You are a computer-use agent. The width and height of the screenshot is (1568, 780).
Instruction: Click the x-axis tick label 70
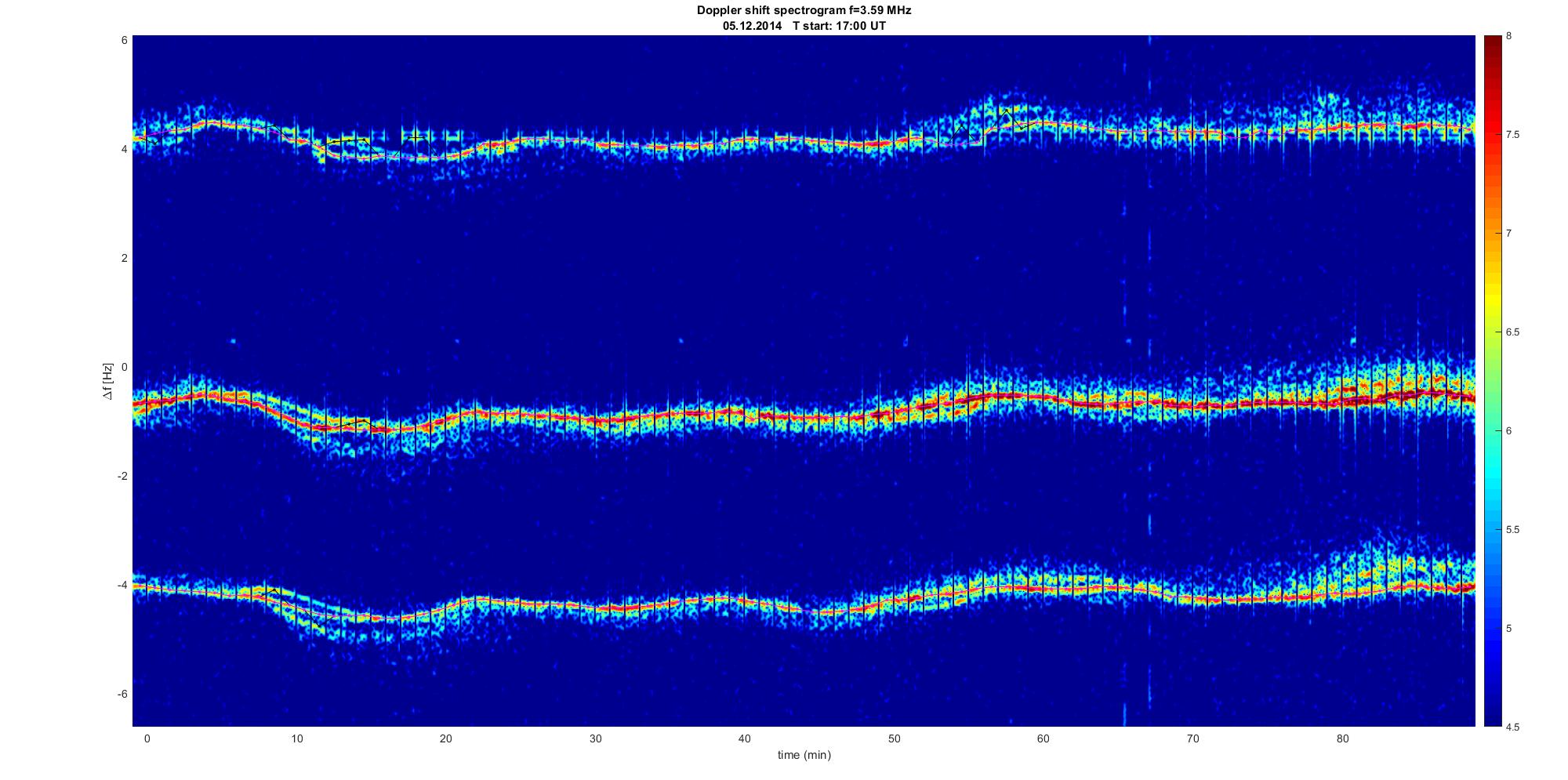pos(1192,738)
